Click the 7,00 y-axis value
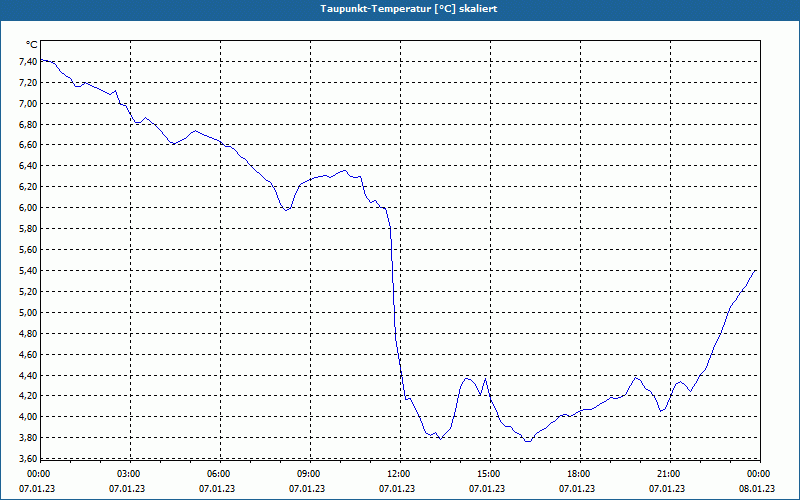The height and width of the screenshot is (500, 800). 29,104
